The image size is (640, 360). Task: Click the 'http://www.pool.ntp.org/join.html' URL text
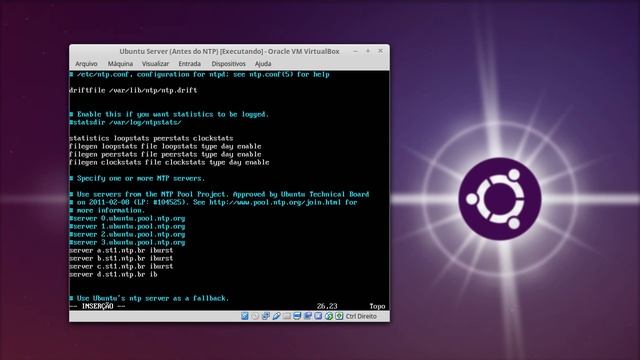pos(275,202)
